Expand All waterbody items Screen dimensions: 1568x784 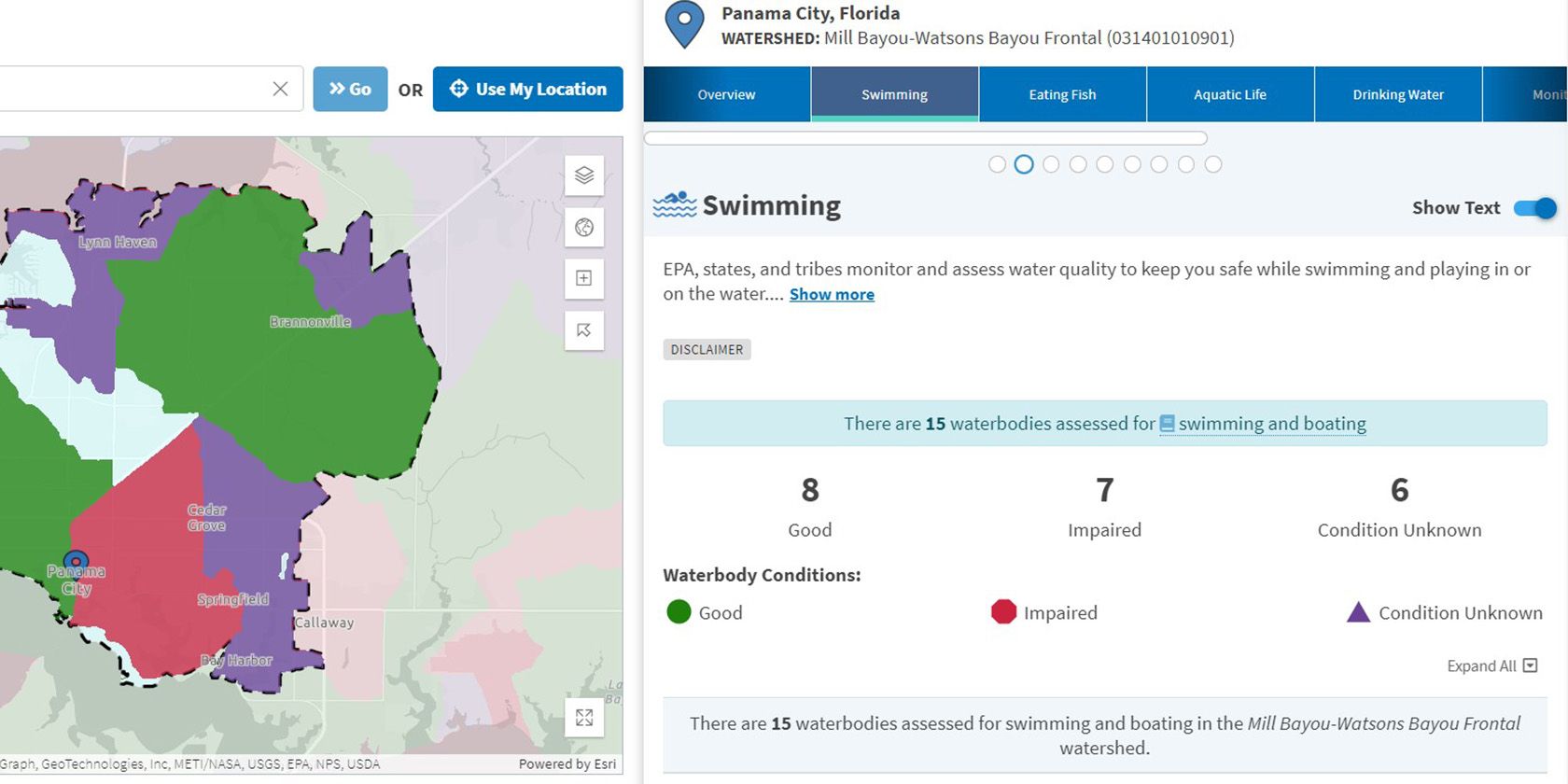coord(1491,665)
